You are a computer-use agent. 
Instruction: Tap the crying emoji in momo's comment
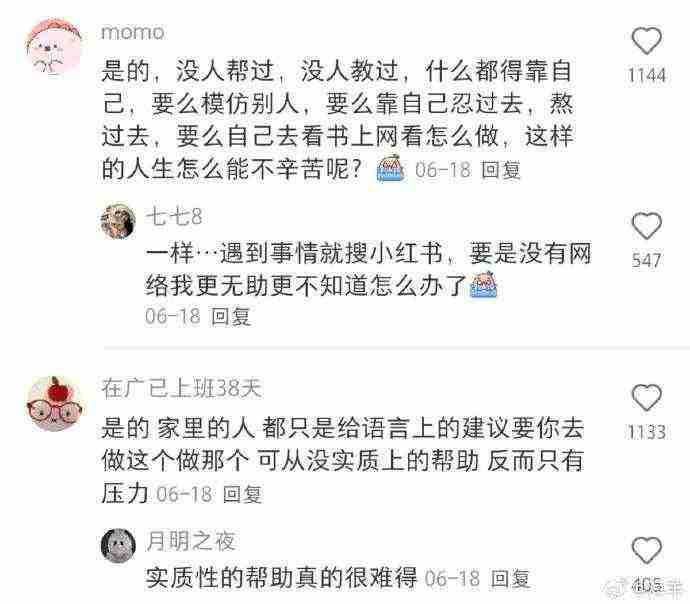391,168
